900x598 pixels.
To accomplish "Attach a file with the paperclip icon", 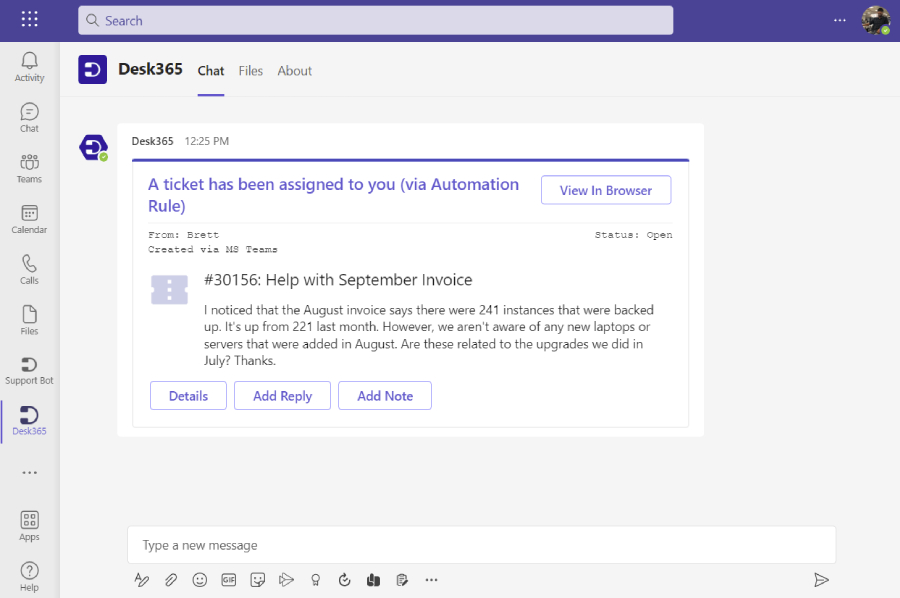I will click(170, 580).
